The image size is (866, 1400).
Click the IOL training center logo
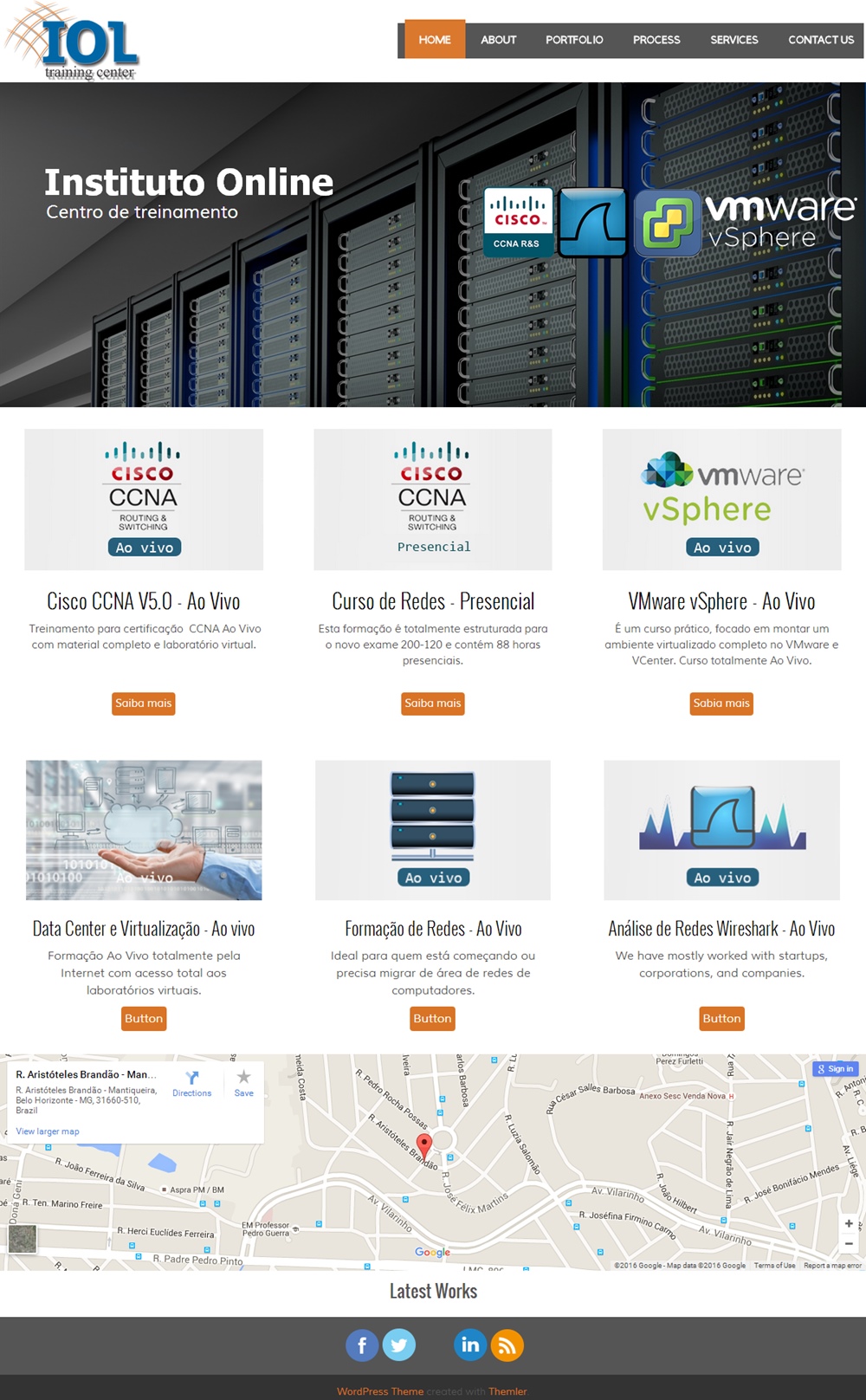point(71,42)
